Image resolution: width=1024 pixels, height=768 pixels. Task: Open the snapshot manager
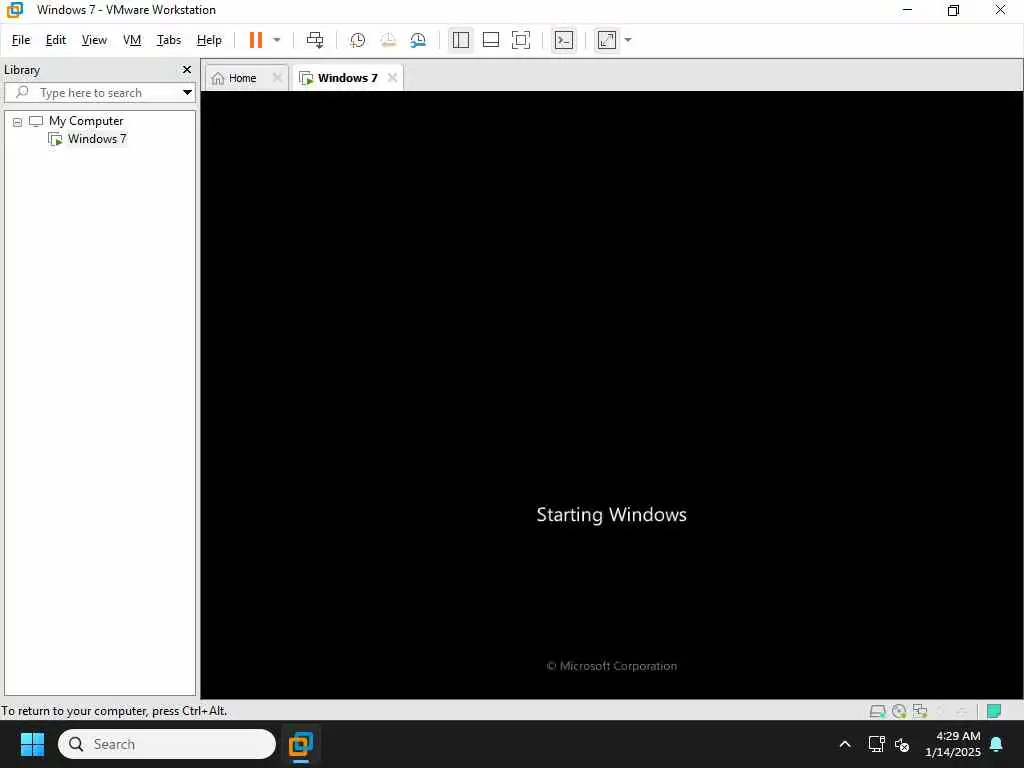[418, 40]
